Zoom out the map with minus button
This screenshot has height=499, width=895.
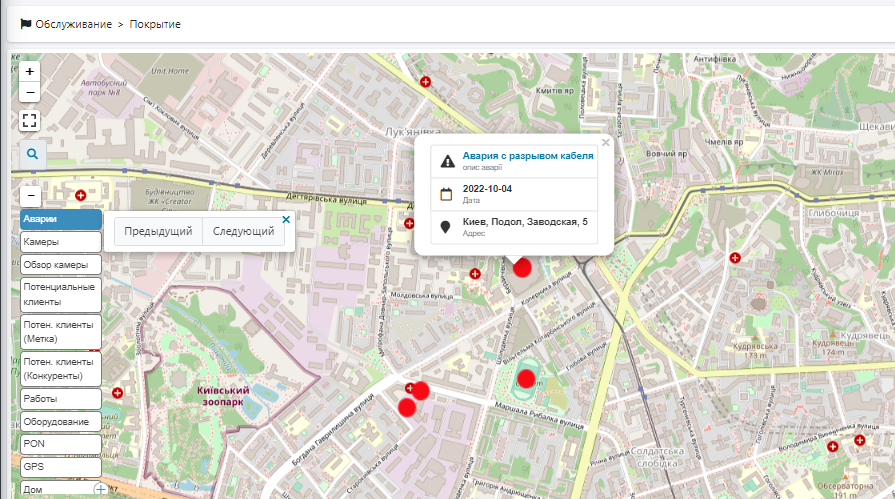point(30,93)
